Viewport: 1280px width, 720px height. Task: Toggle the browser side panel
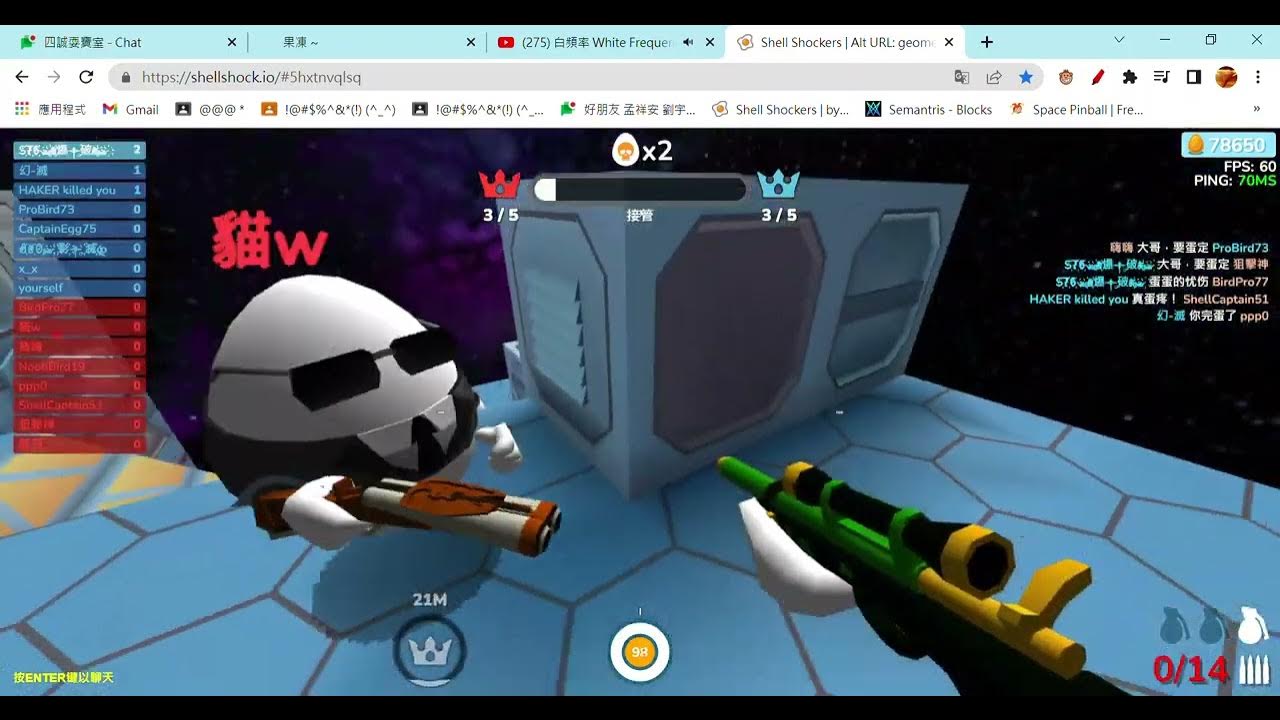click(1193, 77)
